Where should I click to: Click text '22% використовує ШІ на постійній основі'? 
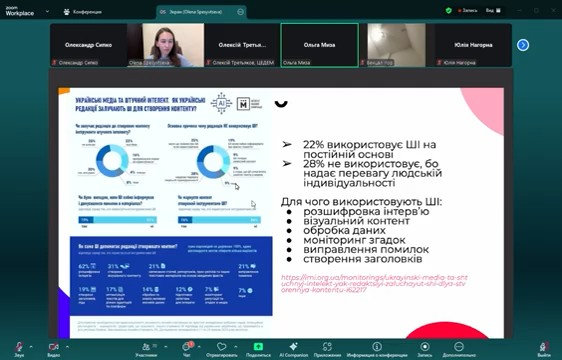point(370,150)
